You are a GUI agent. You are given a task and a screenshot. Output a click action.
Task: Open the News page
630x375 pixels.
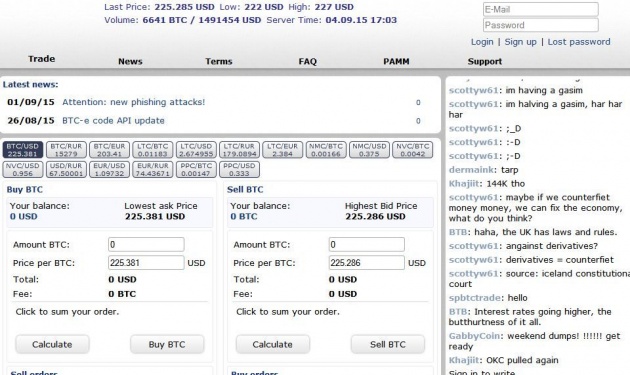pos(130,61)
